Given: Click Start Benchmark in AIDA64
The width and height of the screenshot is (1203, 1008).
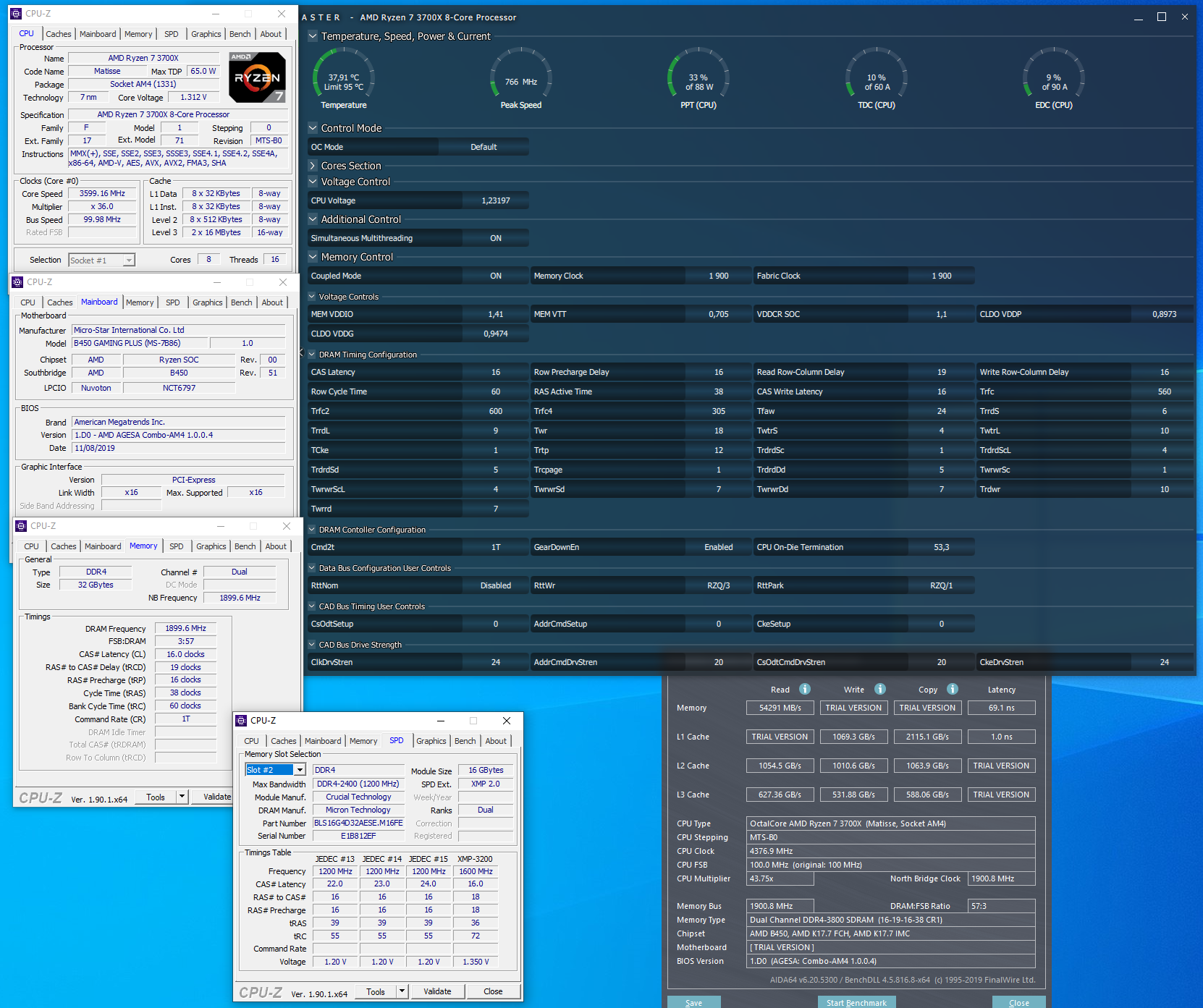Looking at the screenshot, I should [x=856, y=1003].
